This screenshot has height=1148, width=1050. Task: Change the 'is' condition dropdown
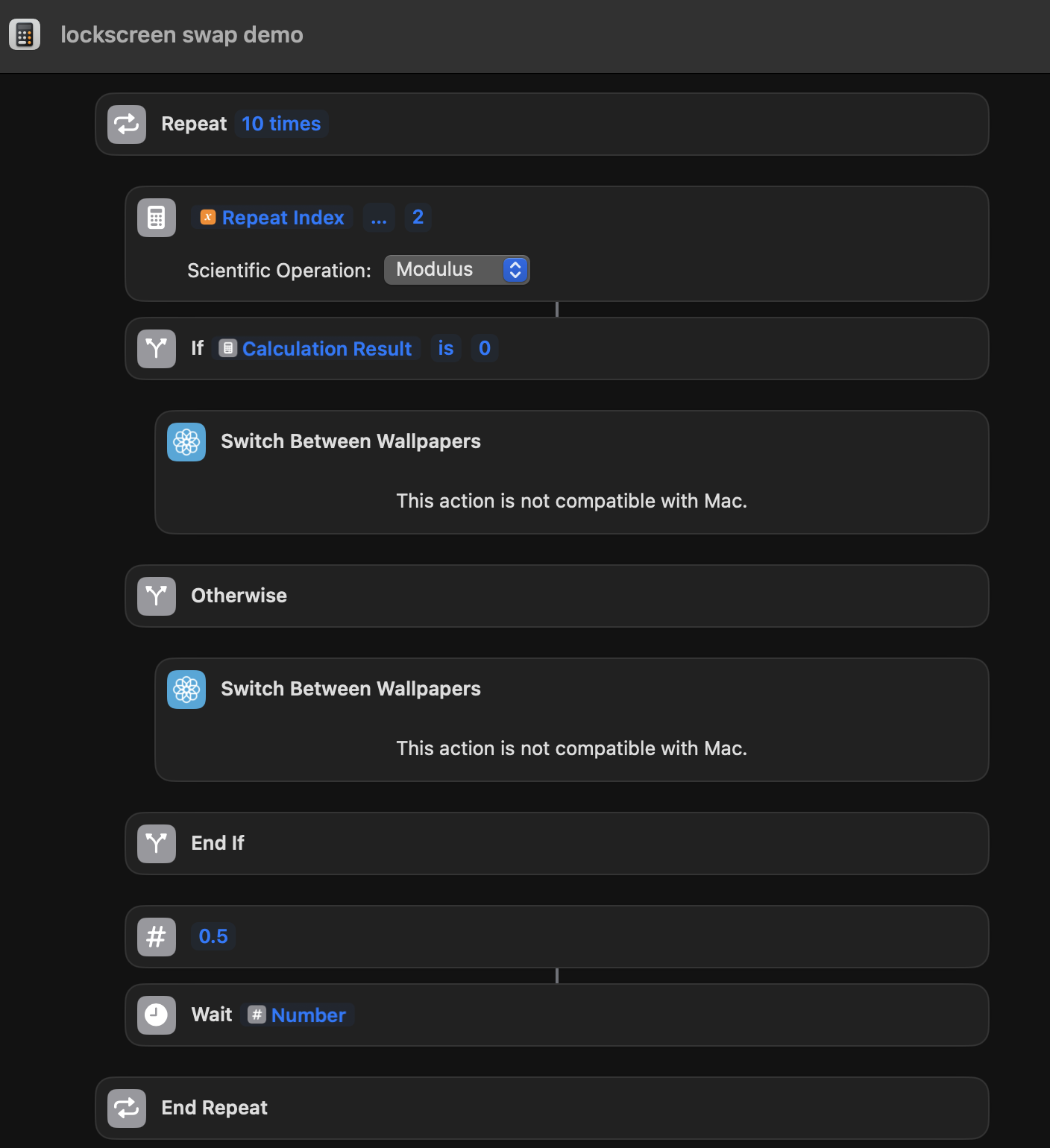[x=446, y=348]
